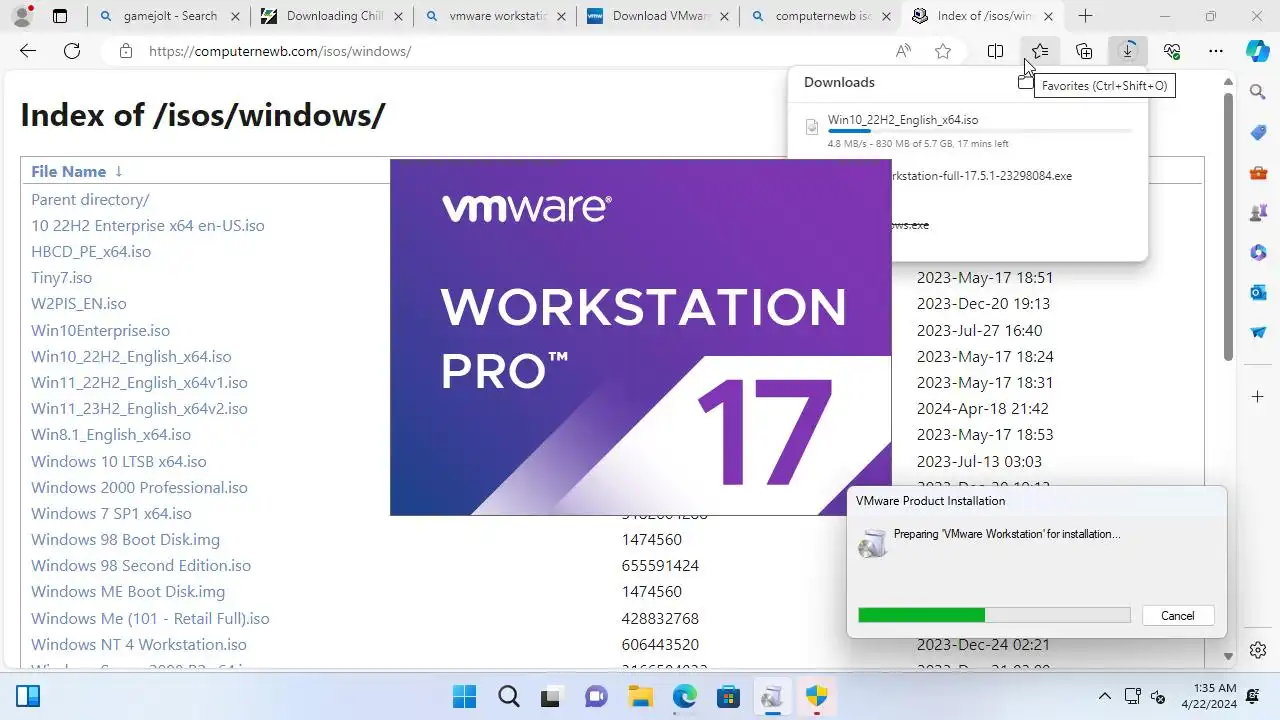Reload the page with the refresh icon
Screen dimensions: 1280x720
tap(72, 51)
